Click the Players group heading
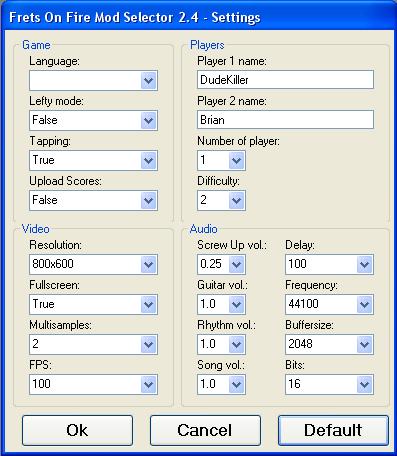This screenshot has width=397, height=456. click(207, 45)
